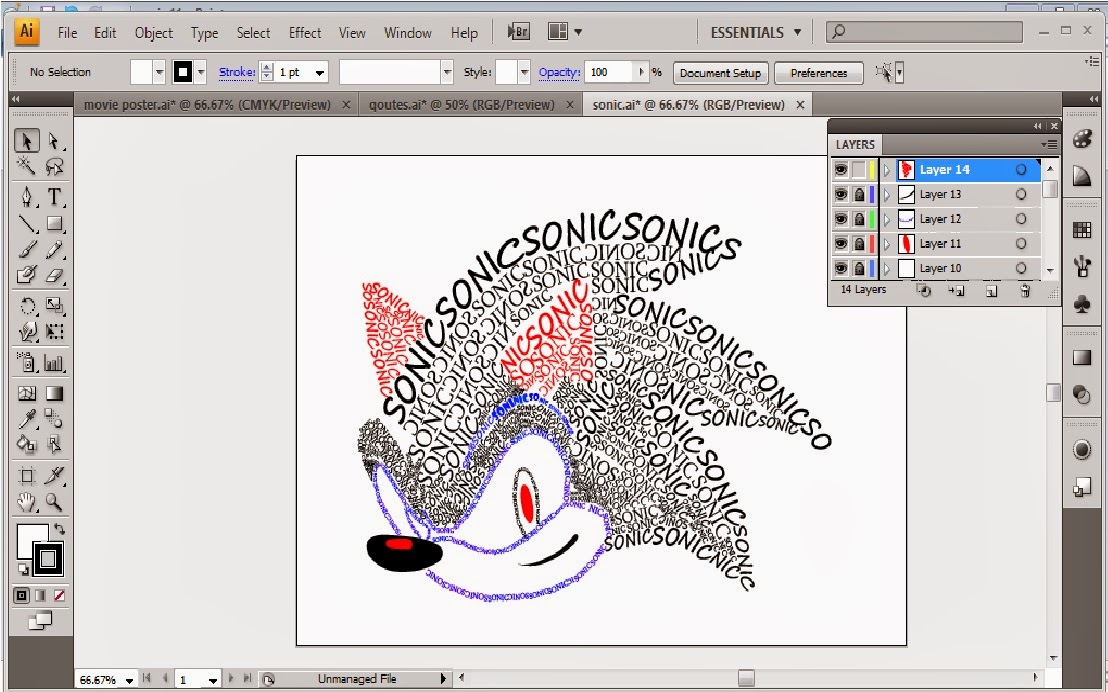Click the Document Setup button

pyautogui.click(x=720, y=73)
